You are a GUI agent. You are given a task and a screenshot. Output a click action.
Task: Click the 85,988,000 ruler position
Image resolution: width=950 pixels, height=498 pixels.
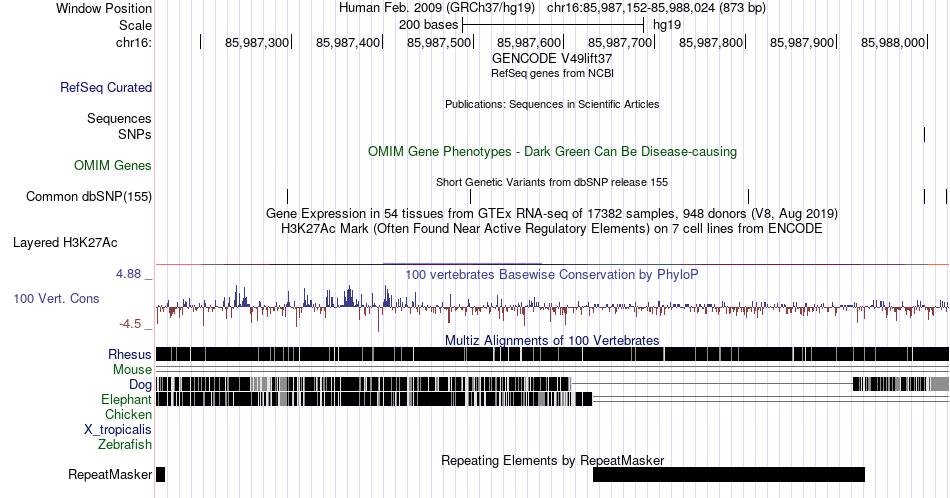click(892, 42)
